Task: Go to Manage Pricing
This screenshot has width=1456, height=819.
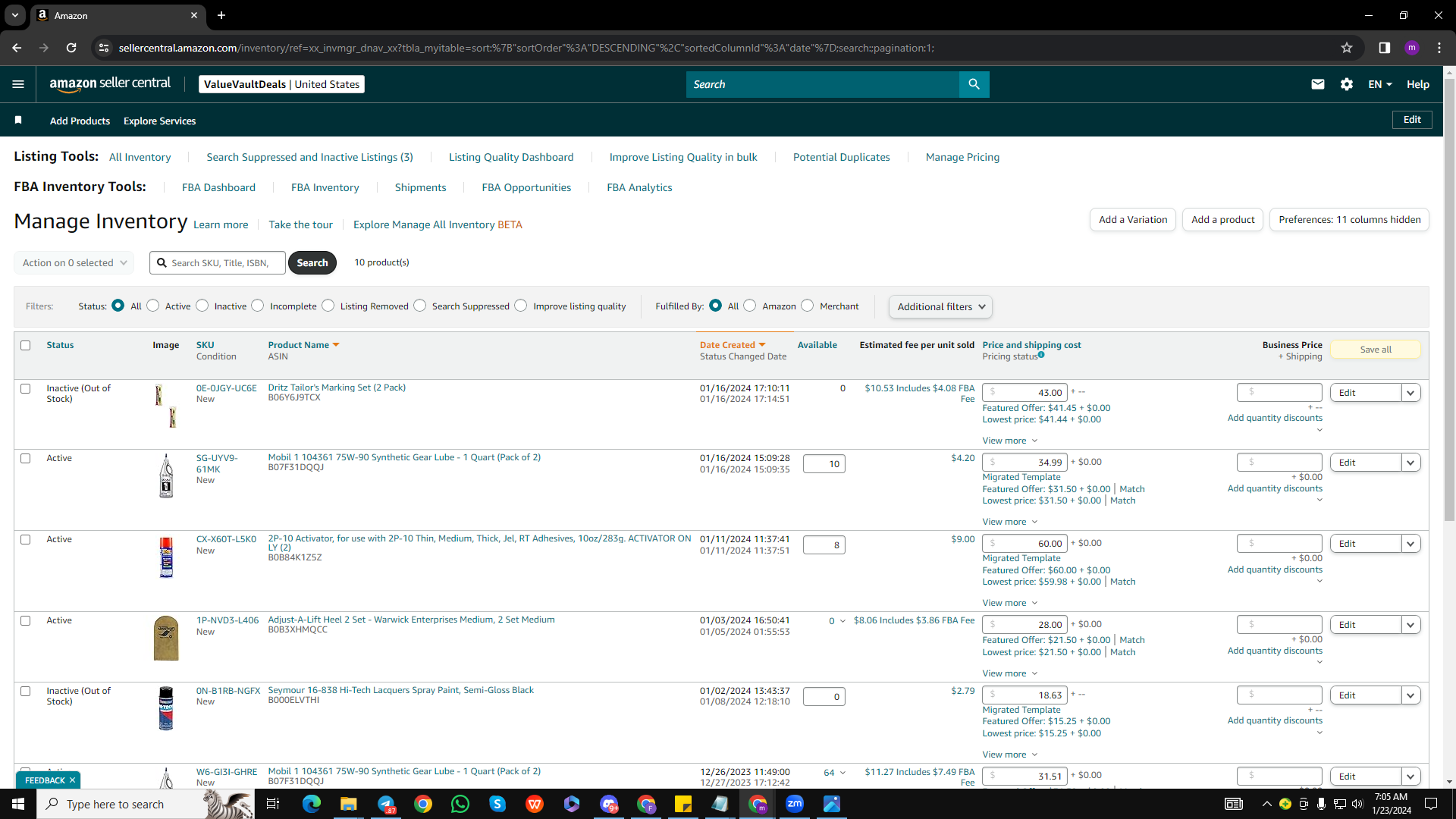Action: [962, 157]
